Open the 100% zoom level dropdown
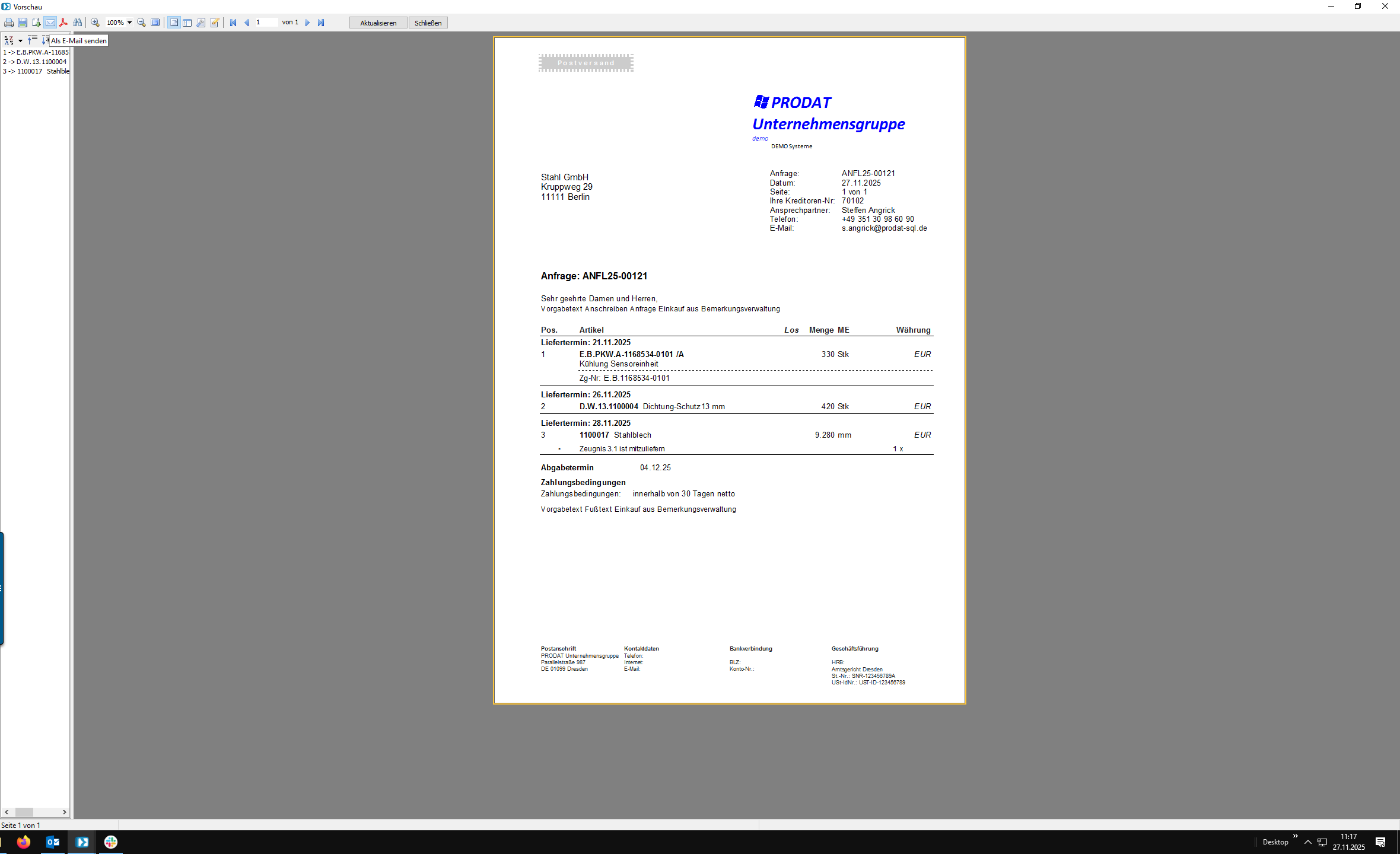Image resolution: width=1400 pixels, height=854 pixels. coord(129,23)
